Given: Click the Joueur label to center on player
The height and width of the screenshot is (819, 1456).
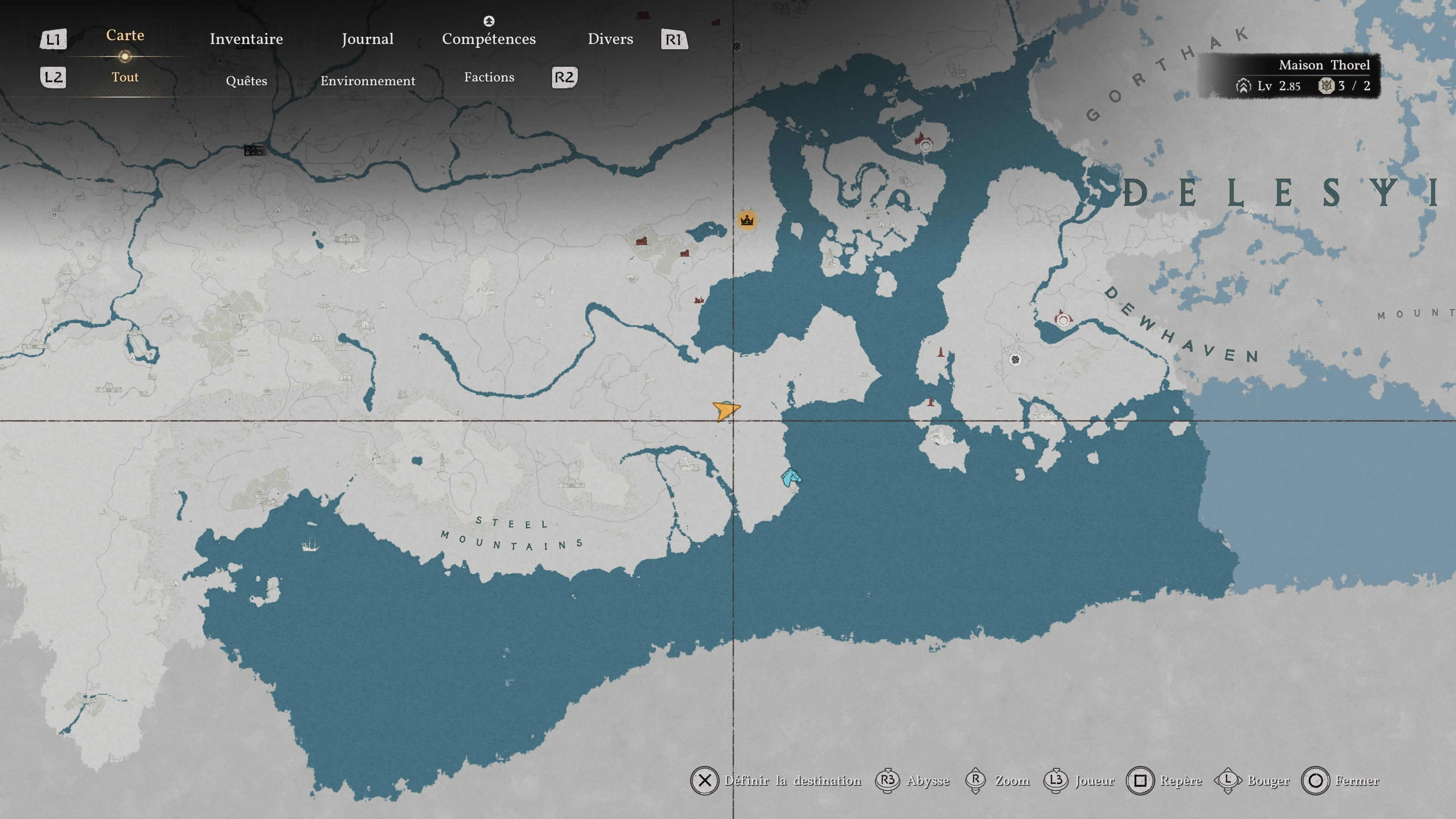Looking at the screenshot, I should (x=1095, y=781).
